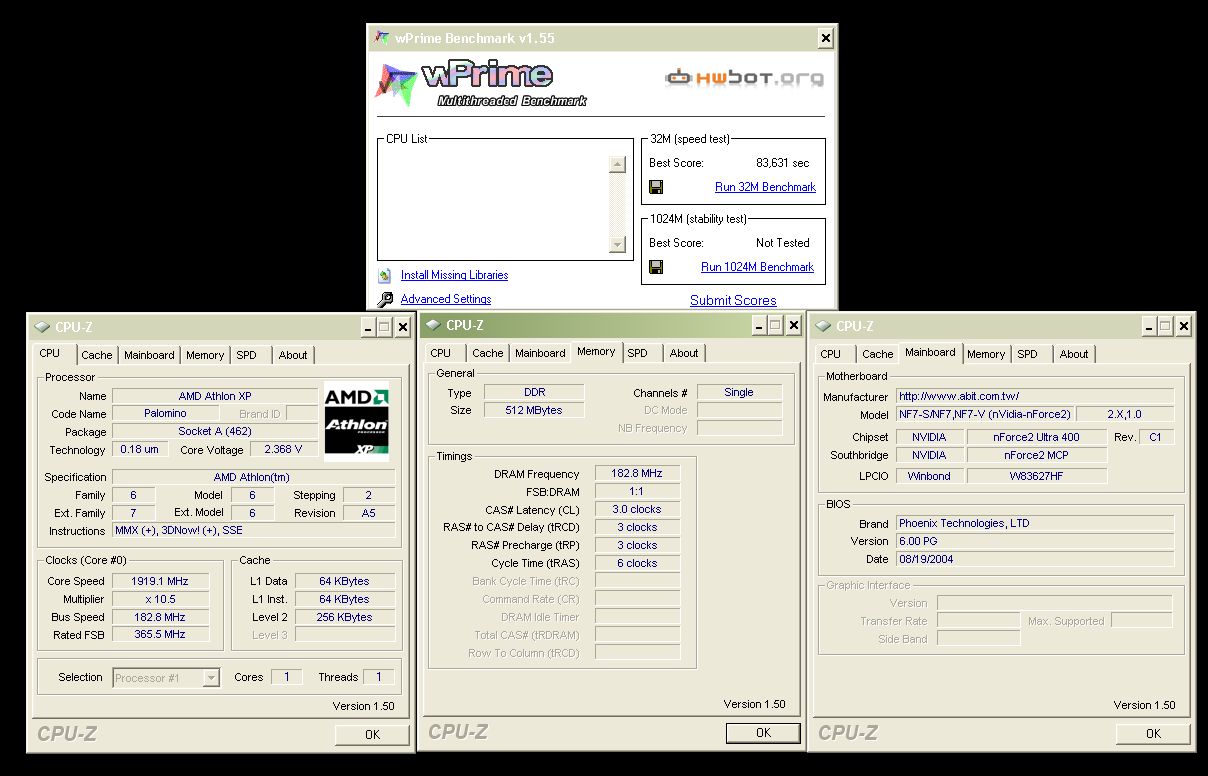Click the Best Score value 83,631 sec

click(x=783, y=163)
